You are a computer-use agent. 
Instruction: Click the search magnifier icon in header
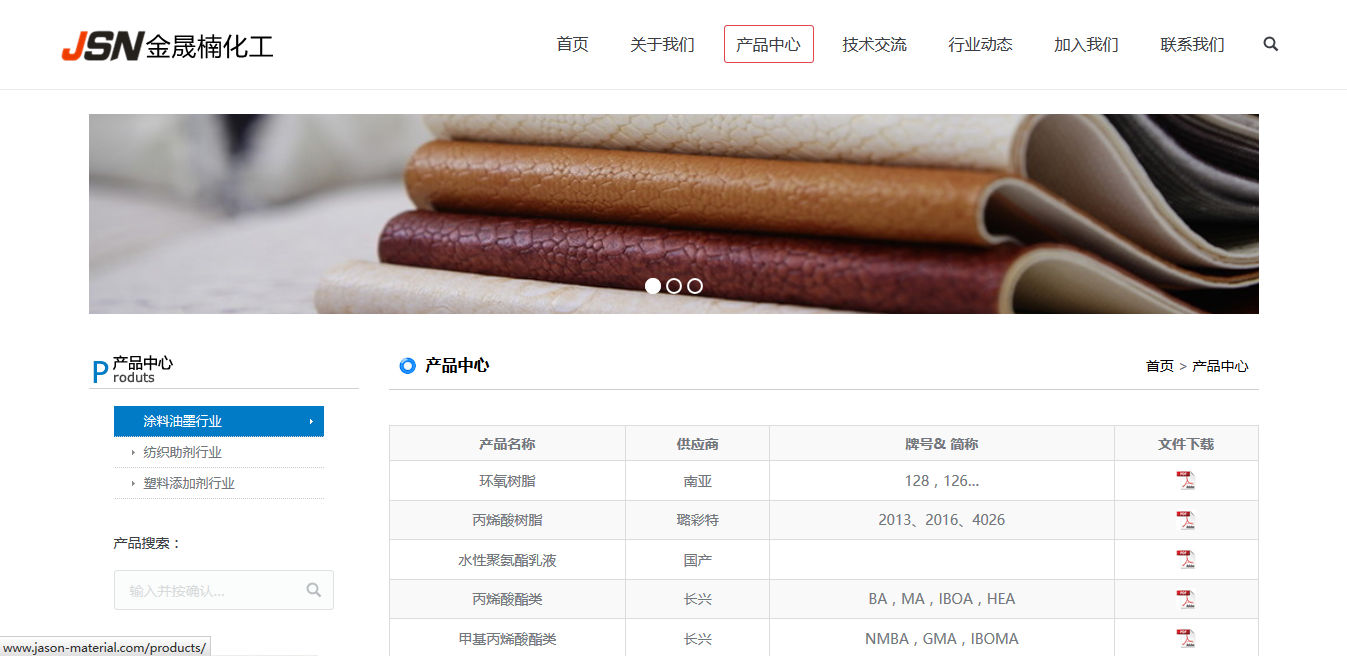tap(1270, 44)
